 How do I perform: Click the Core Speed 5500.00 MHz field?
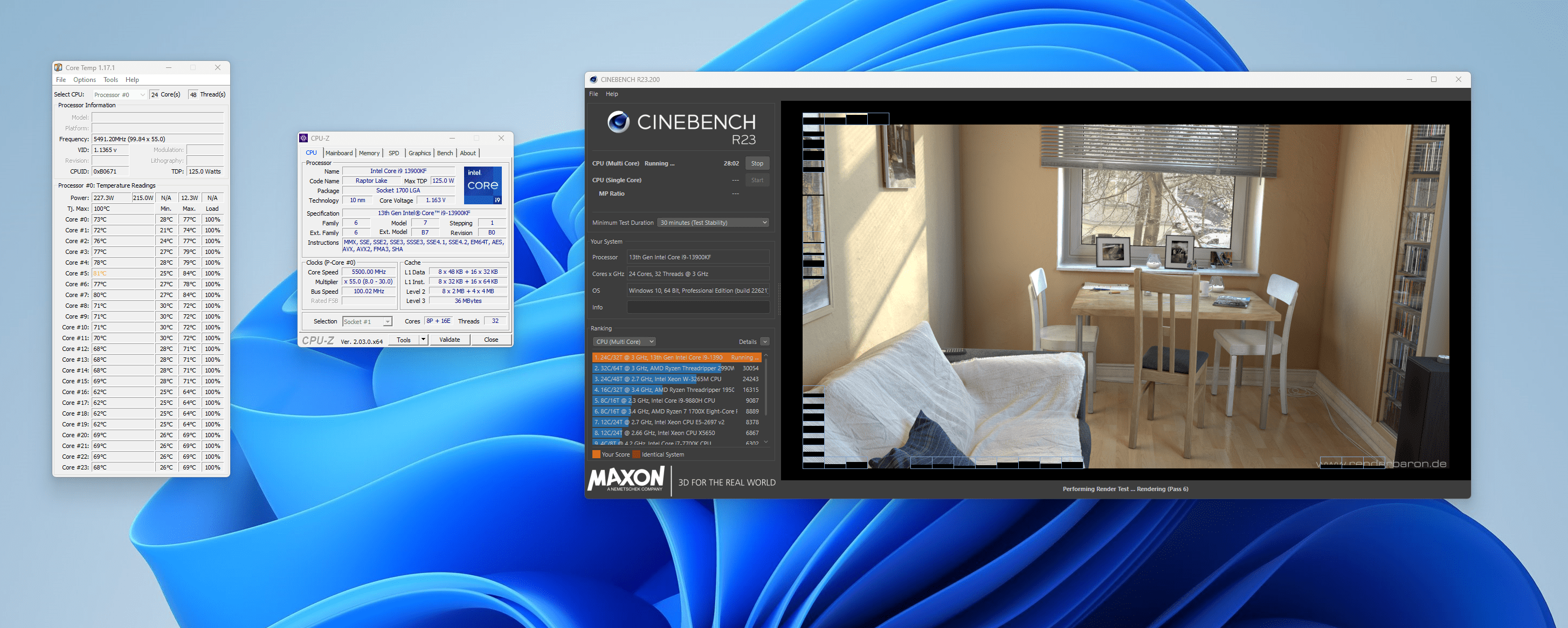[369, 272]
